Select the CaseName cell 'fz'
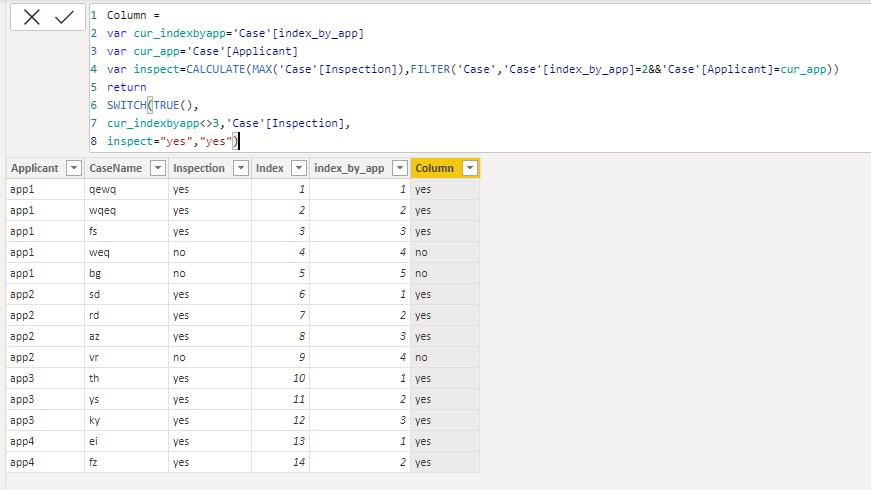The width and height of the screenshot is (871, 490). 127,462
